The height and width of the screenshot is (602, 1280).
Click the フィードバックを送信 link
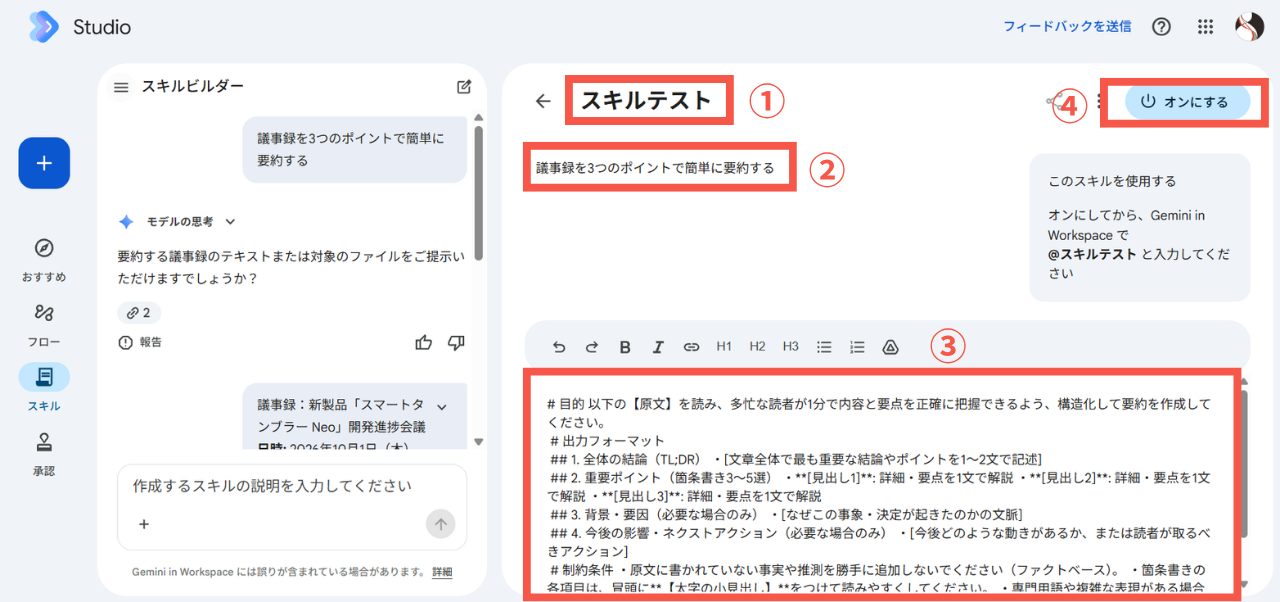[1067, 27]
